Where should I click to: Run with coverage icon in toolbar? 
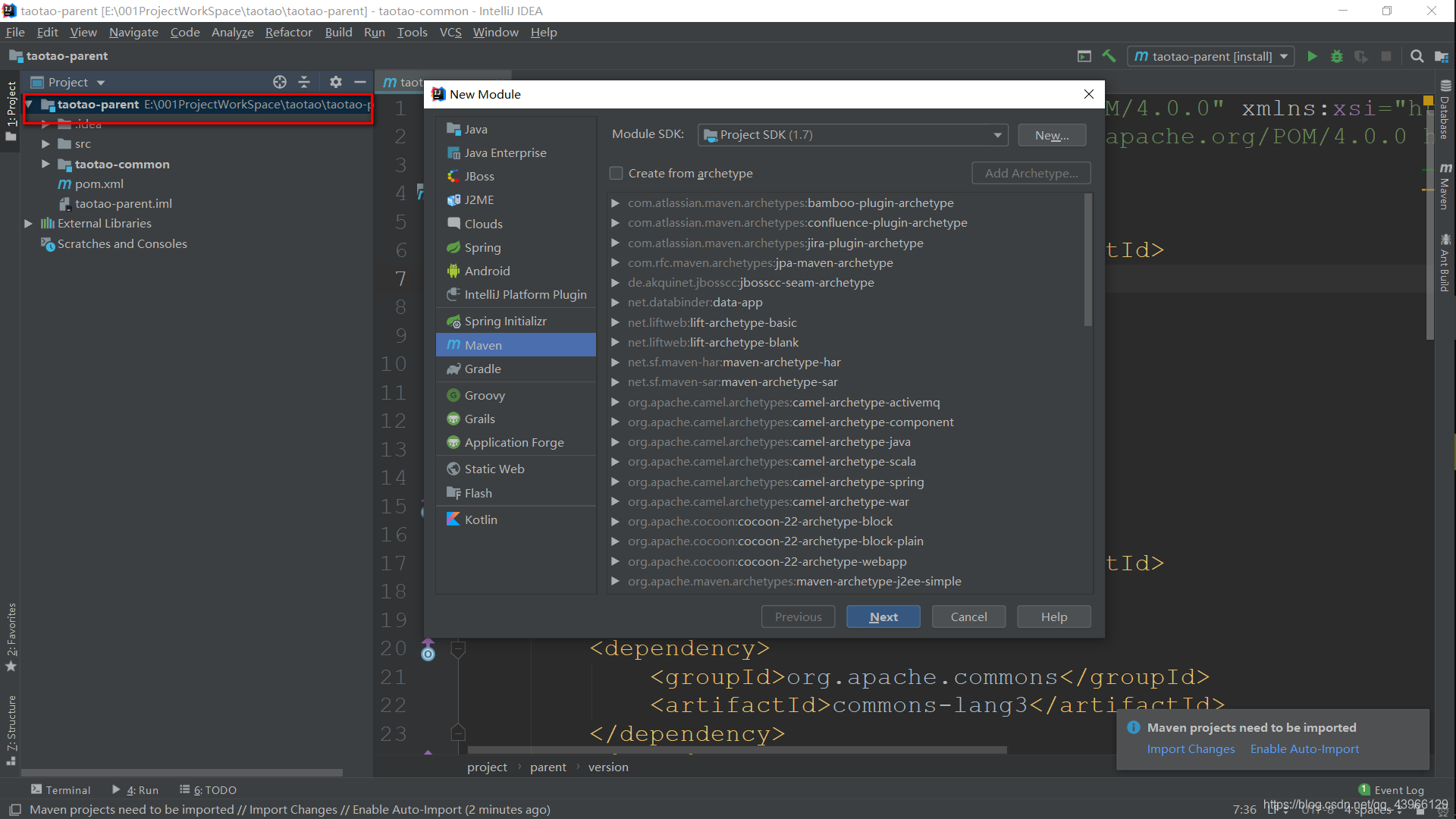click(x=1361, y=56)
